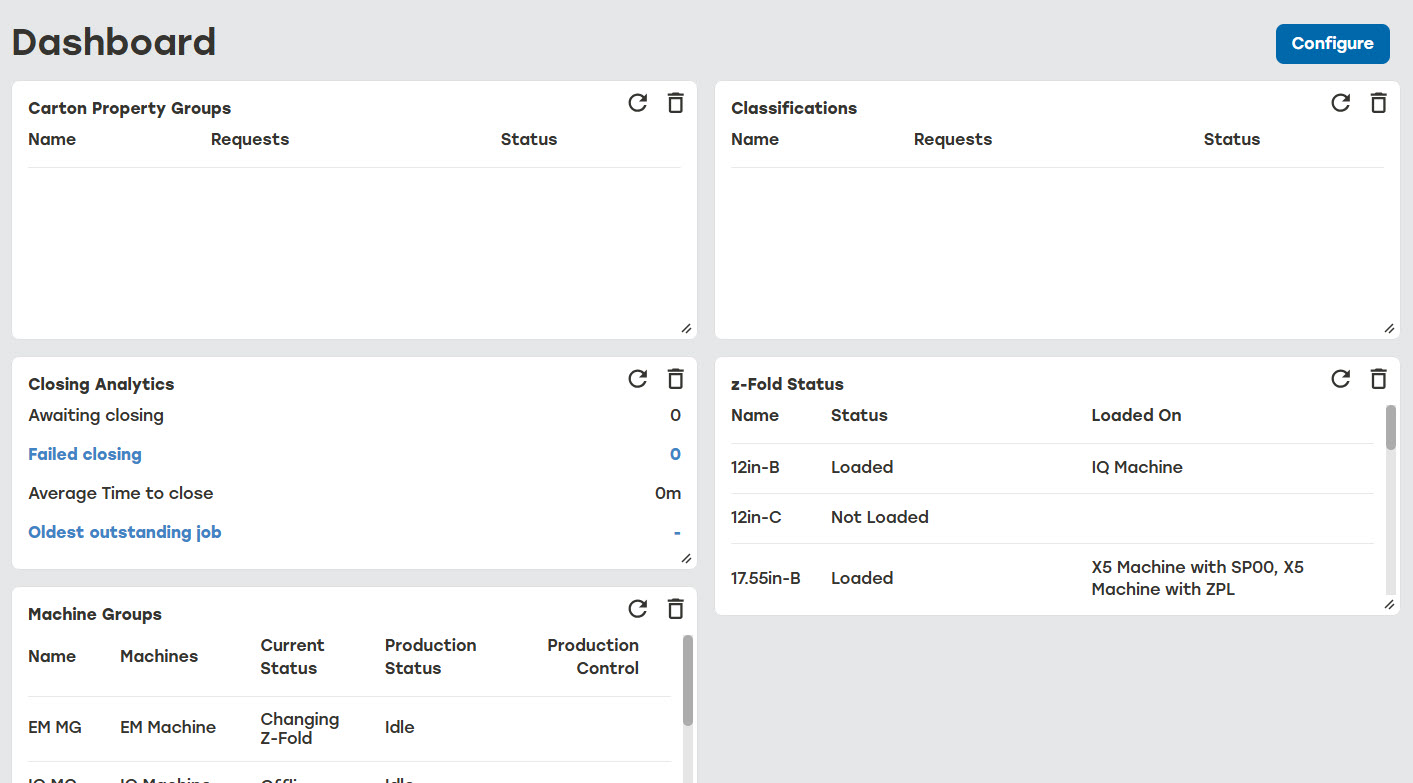The height and width of the screenshot is (783, 1413).
Task: Click the Carton Property Groups widget title
Action: pyautogui.click(x=129, y=108)
